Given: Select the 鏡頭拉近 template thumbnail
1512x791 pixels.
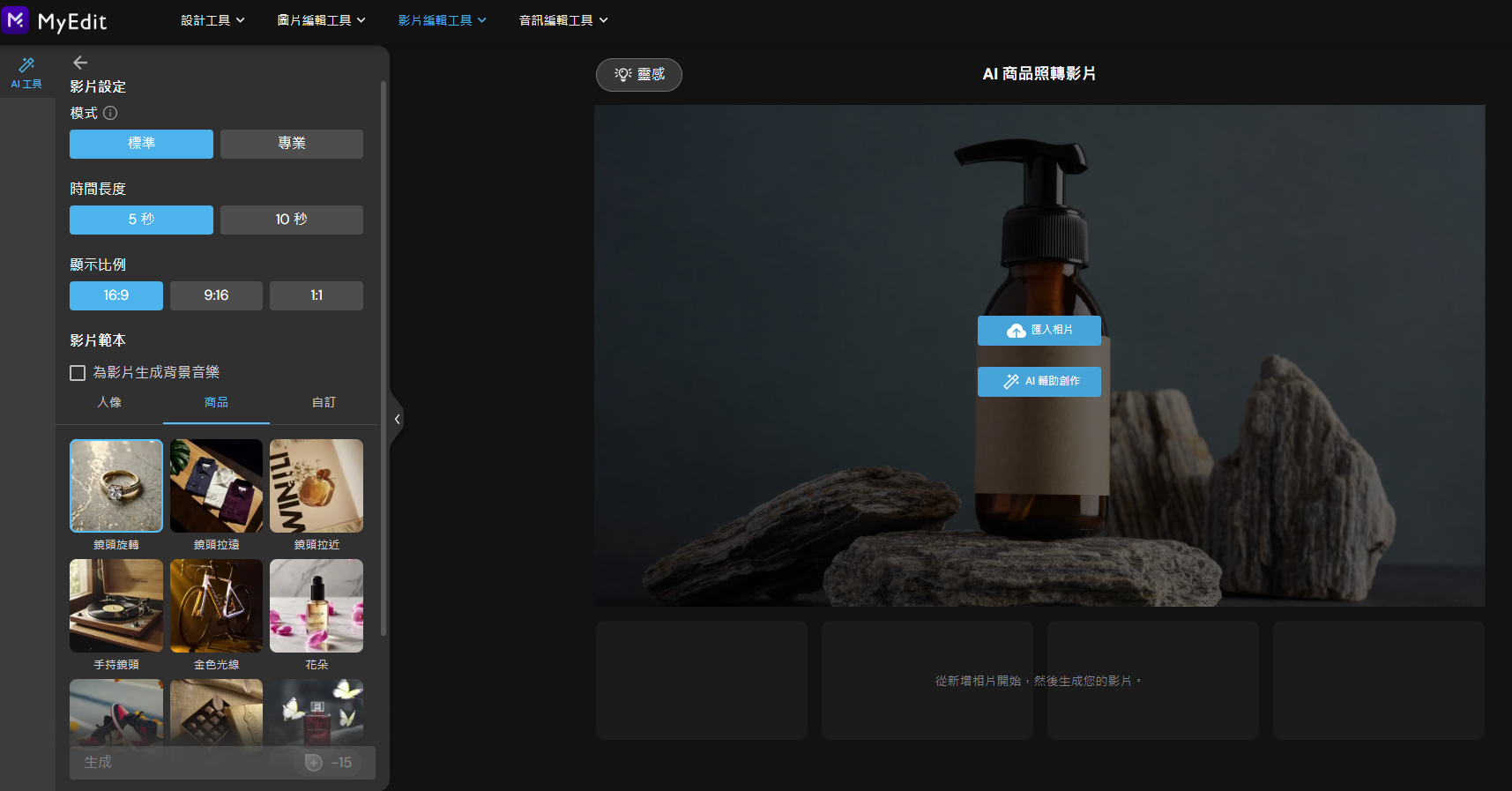Looking at the screenshot, I should click(317, 486).
